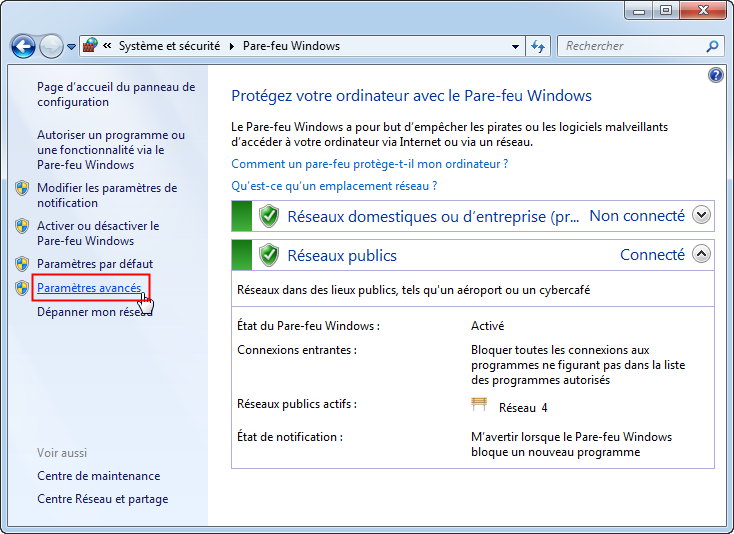
Task: Open Activer ou désactiver le Pare-feu Windows
Action: click(98, 233)
